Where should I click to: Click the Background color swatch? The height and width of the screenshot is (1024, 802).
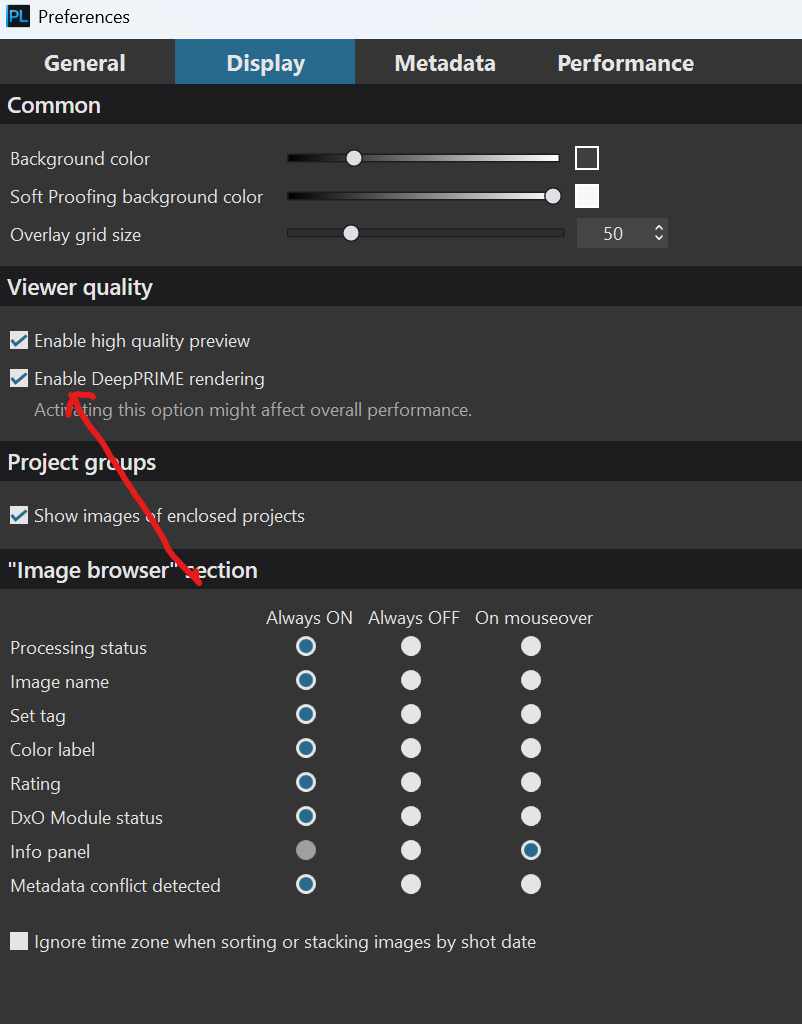tap(587, 158)
